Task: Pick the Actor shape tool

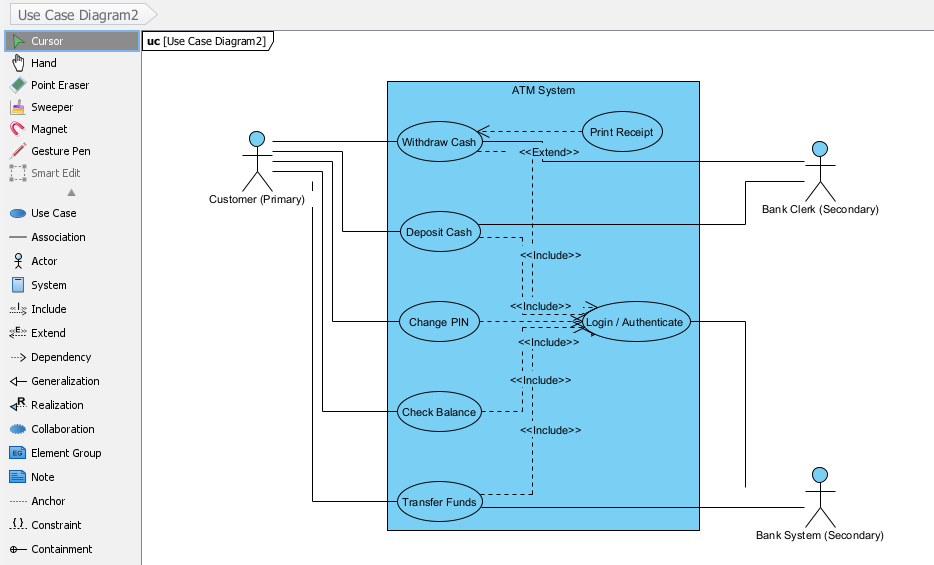Action: 72,261
